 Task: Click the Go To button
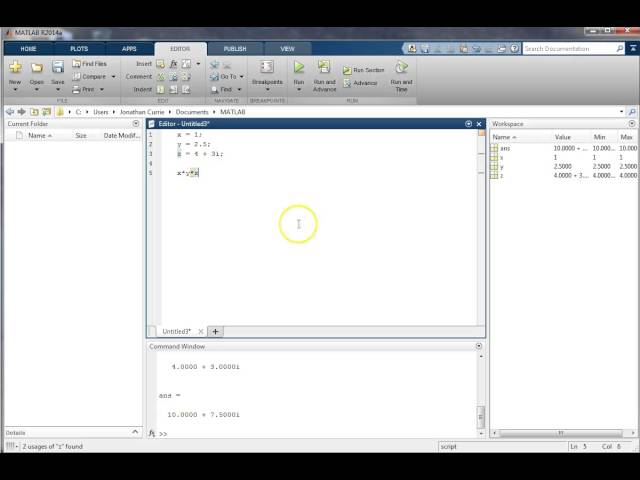pyautogui.click(x=223, y=76)
